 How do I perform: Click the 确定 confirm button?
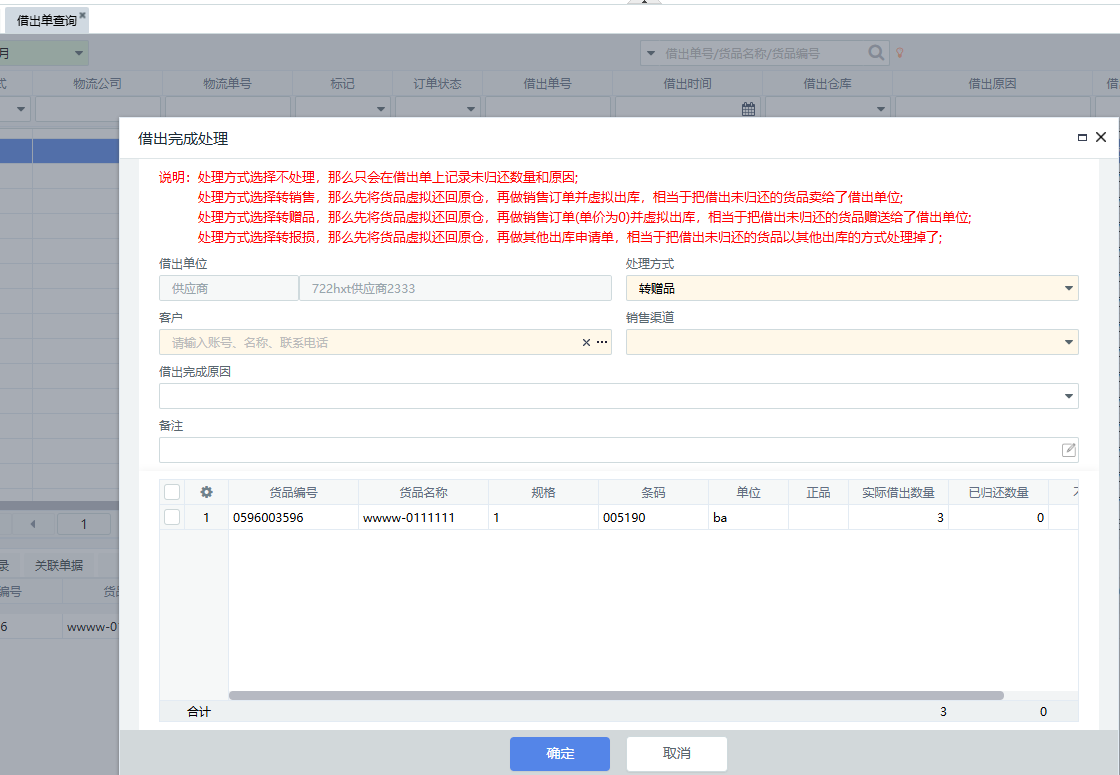[x=560, y=754]
